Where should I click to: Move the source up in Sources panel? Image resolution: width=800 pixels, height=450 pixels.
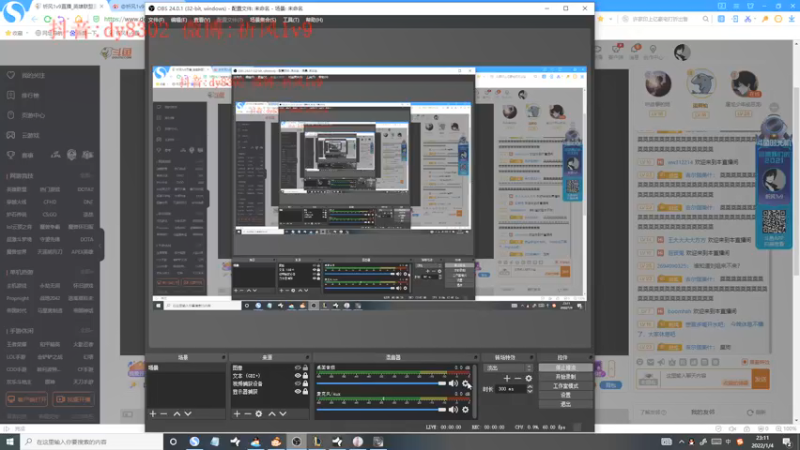(x=271, y=414)
